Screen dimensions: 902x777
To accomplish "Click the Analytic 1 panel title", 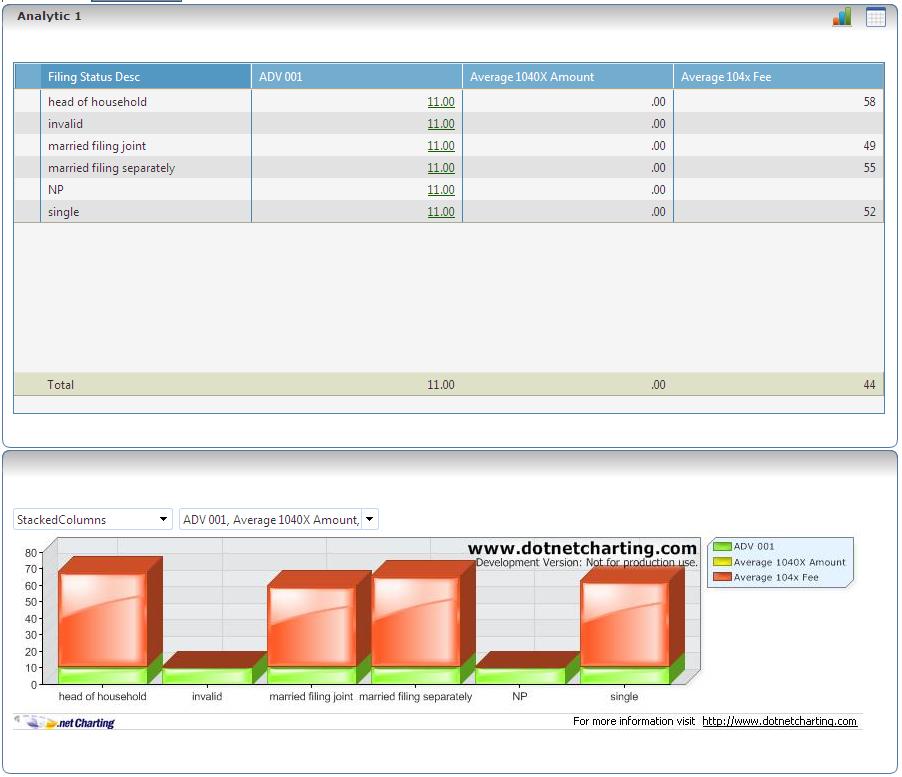I will (49, 16).
